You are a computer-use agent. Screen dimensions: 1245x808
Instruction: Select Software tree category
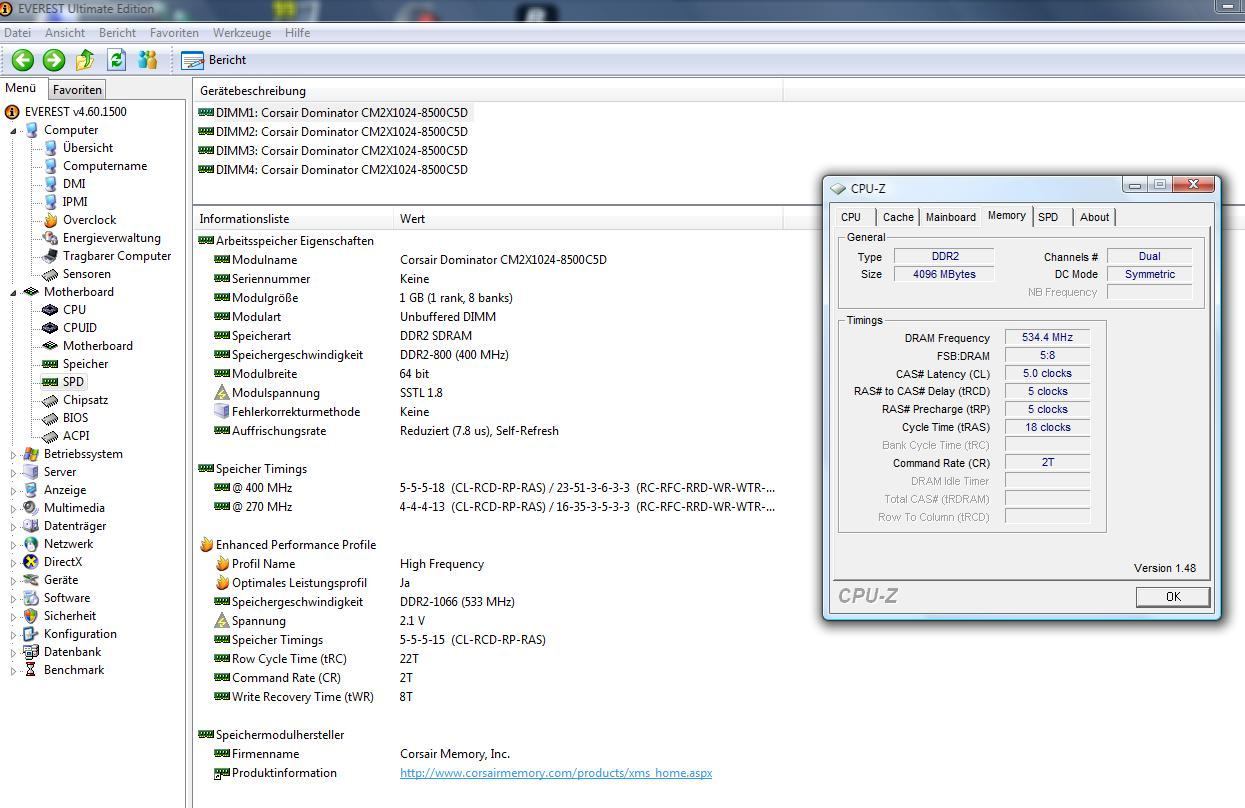(67, 598)
